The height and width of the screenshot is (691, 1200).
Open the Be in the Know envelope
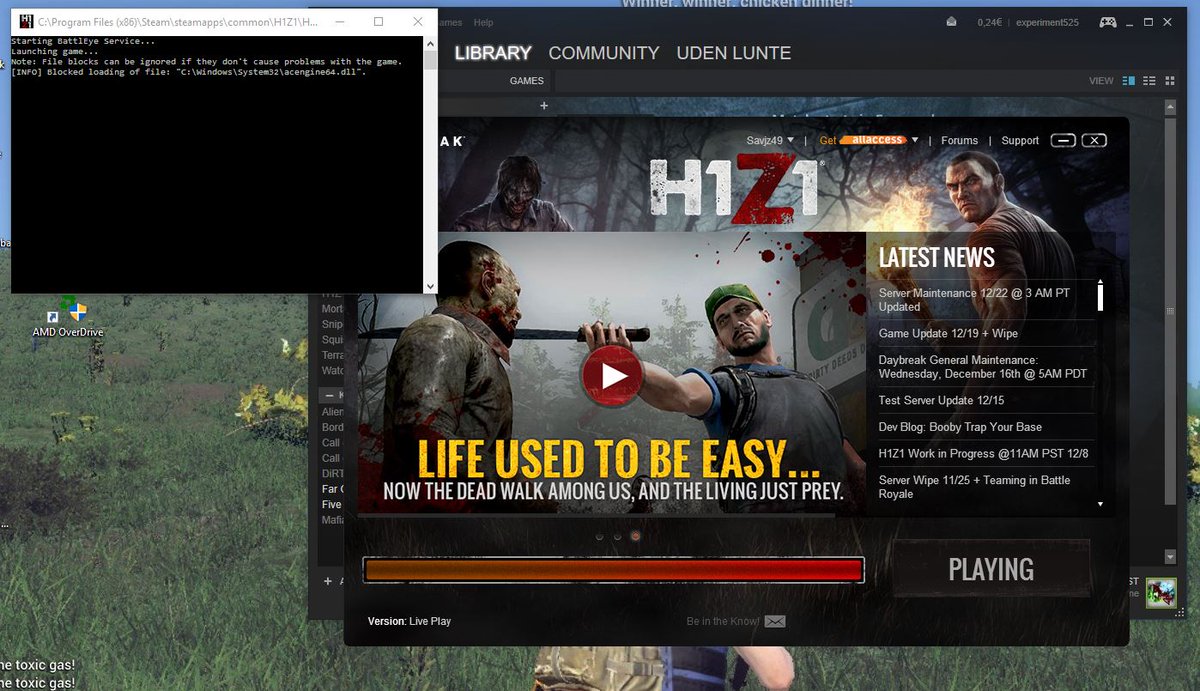tap(775, 621)
